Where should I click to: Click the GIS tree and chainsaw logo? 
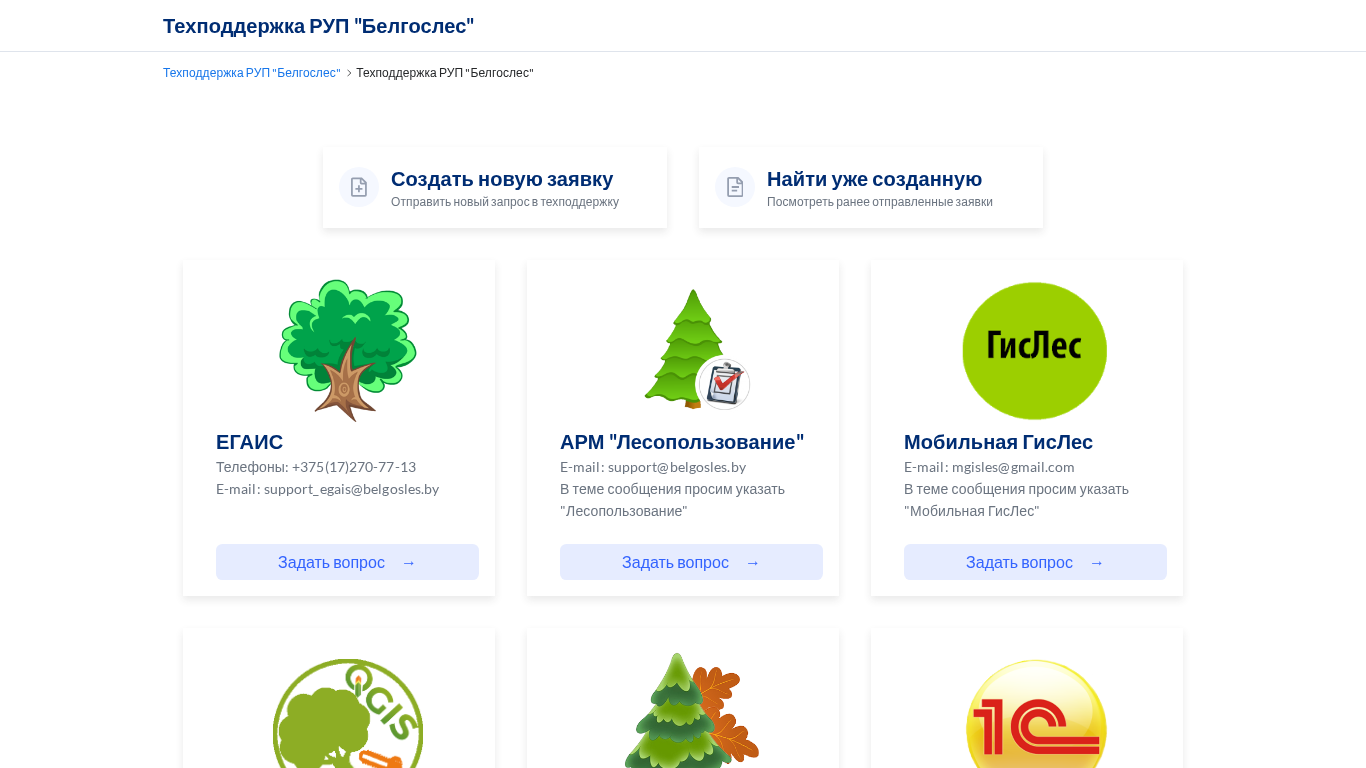[348, 713]
